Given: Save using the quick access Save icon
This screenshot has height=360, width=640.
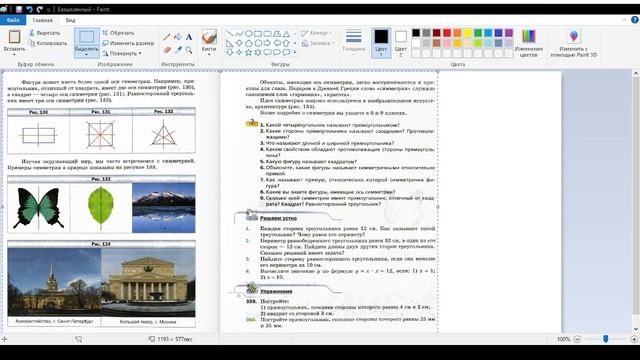Looking at the screenshot, I should point(19,9).
